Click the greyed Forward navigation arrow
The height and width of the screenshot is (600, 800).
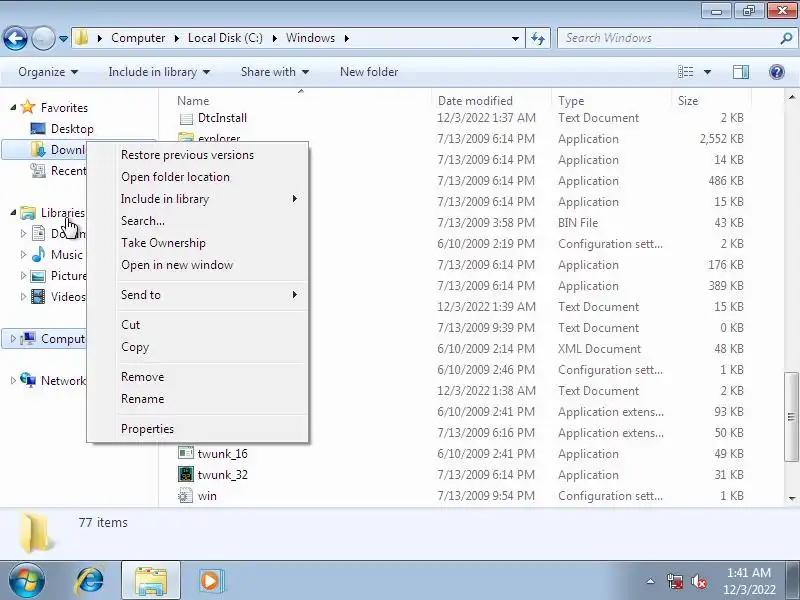(43, 38)
